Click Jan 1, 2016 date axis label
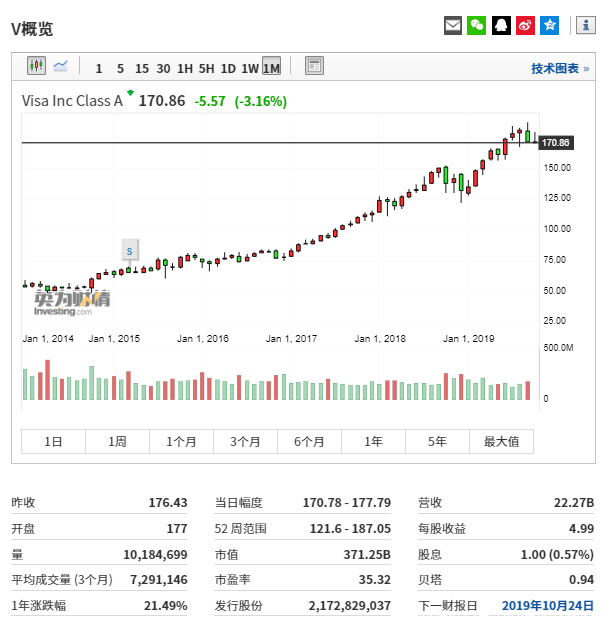 tap(203, 338)
